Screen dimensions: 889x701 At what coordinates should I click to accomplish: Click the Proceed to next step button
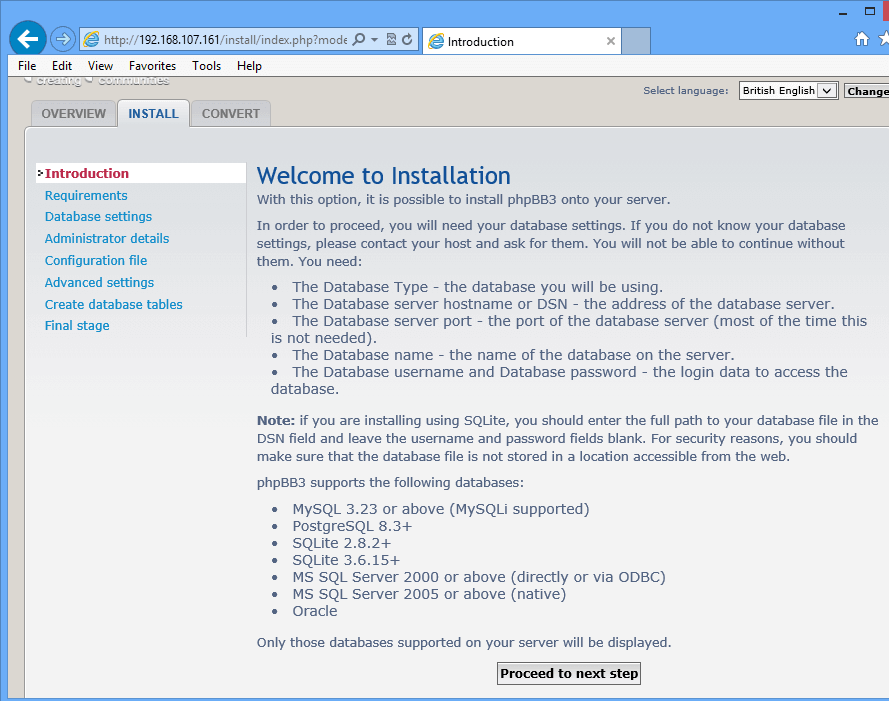[569, 673]
